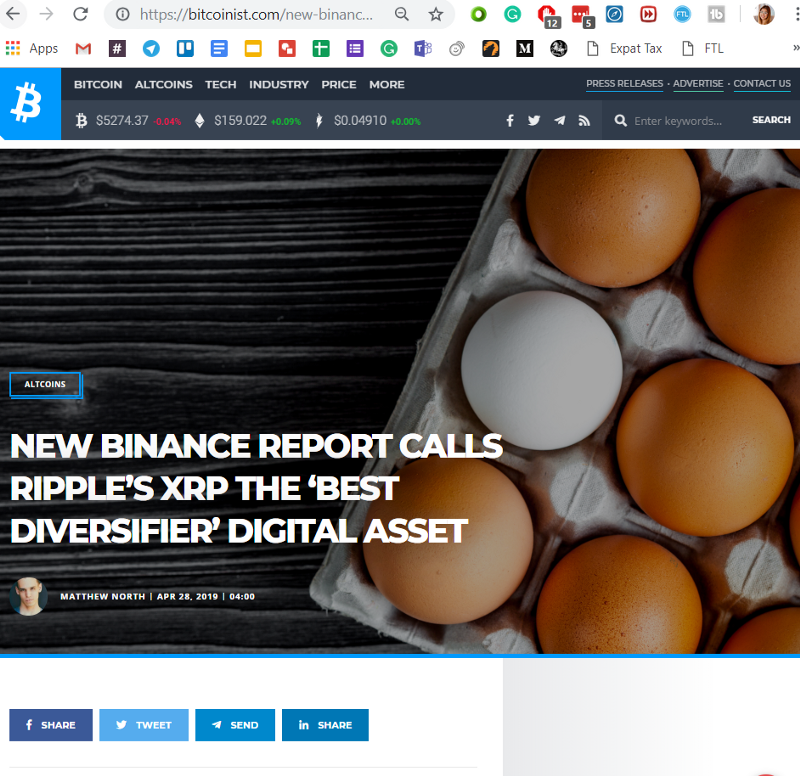
Task: Open the Google Slides bookmark
Action: [x=253, y=49]
